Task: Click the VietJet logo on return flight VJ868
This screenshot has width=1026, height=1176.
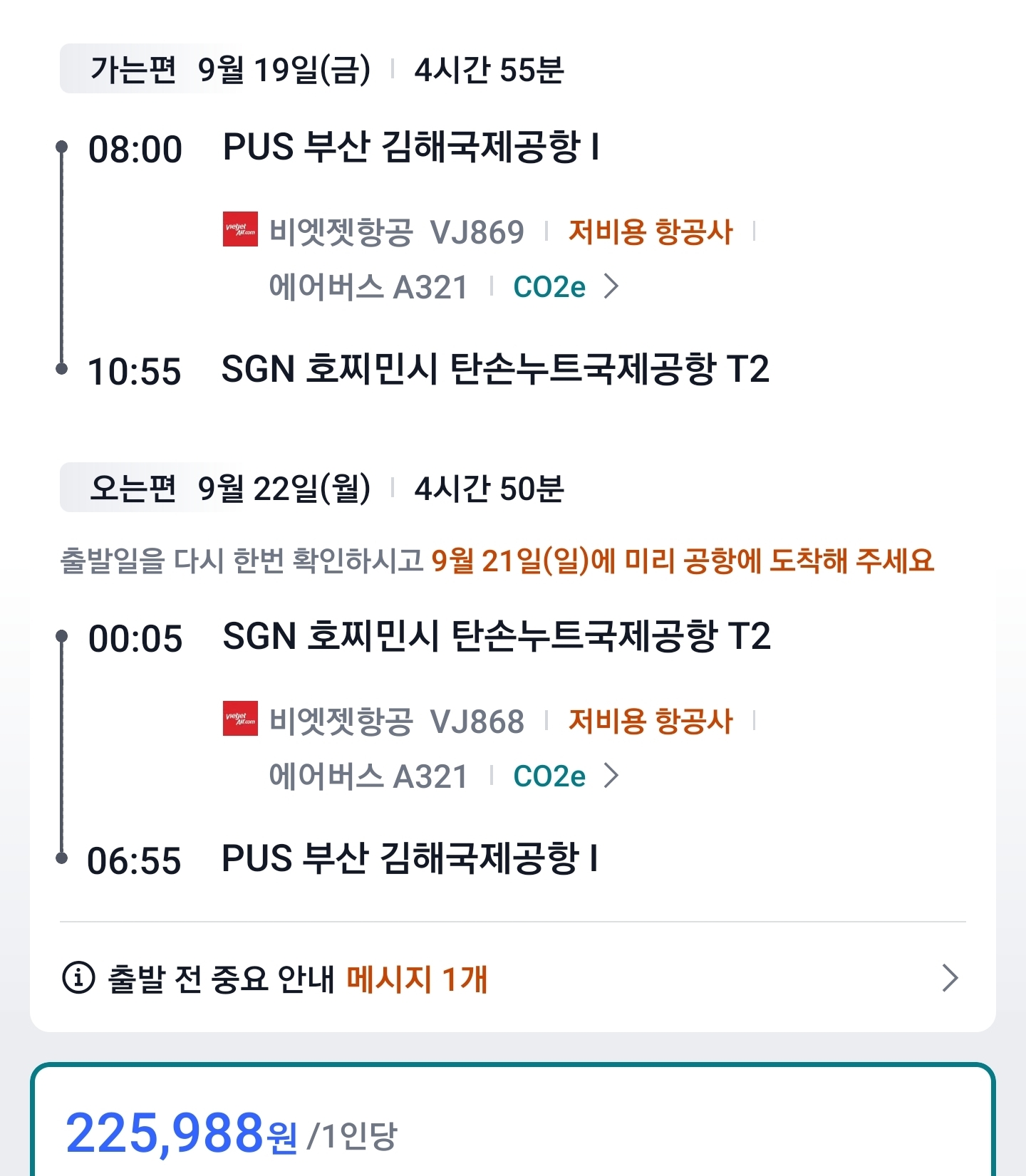Action: 240,719
